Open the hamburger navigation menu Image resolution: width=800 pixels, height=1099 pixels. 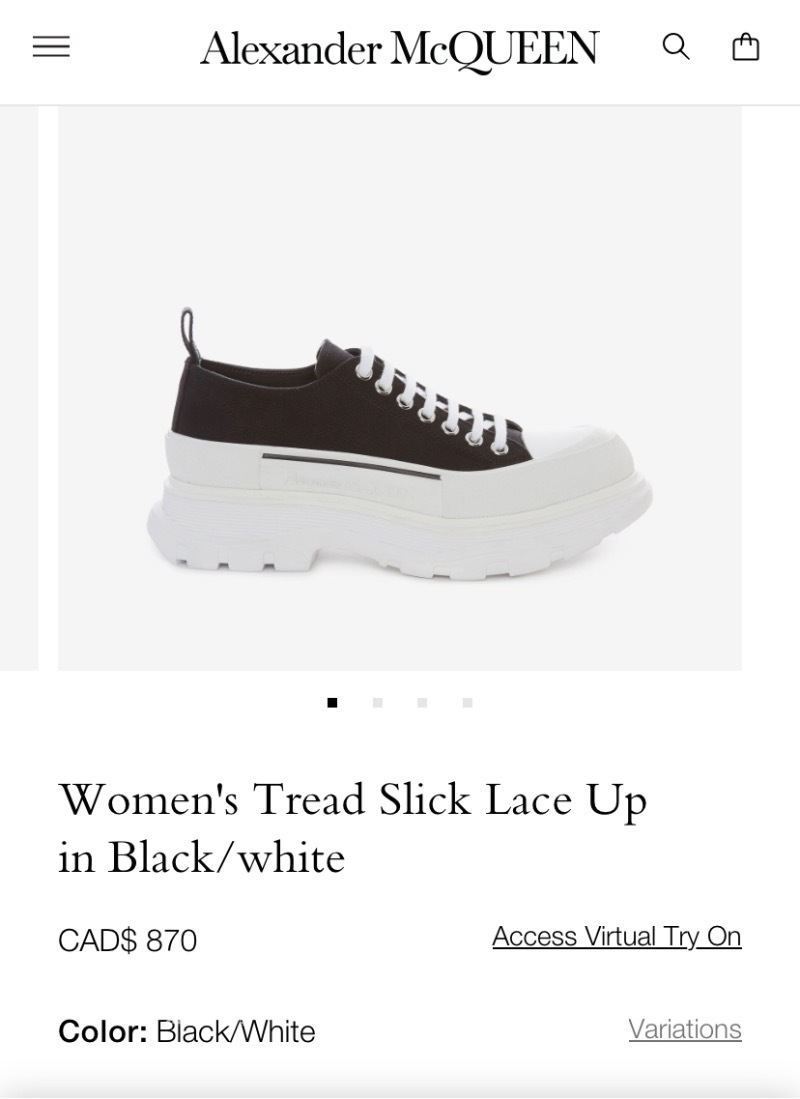pyautogui.click(x=51, y=47)
